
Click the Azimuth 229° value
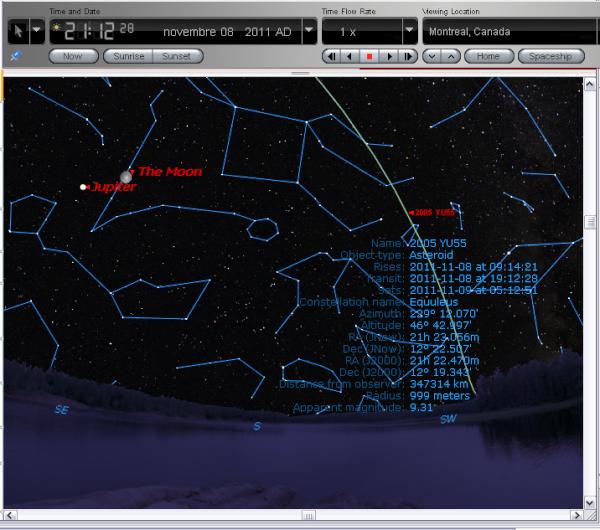pos(443,314)
